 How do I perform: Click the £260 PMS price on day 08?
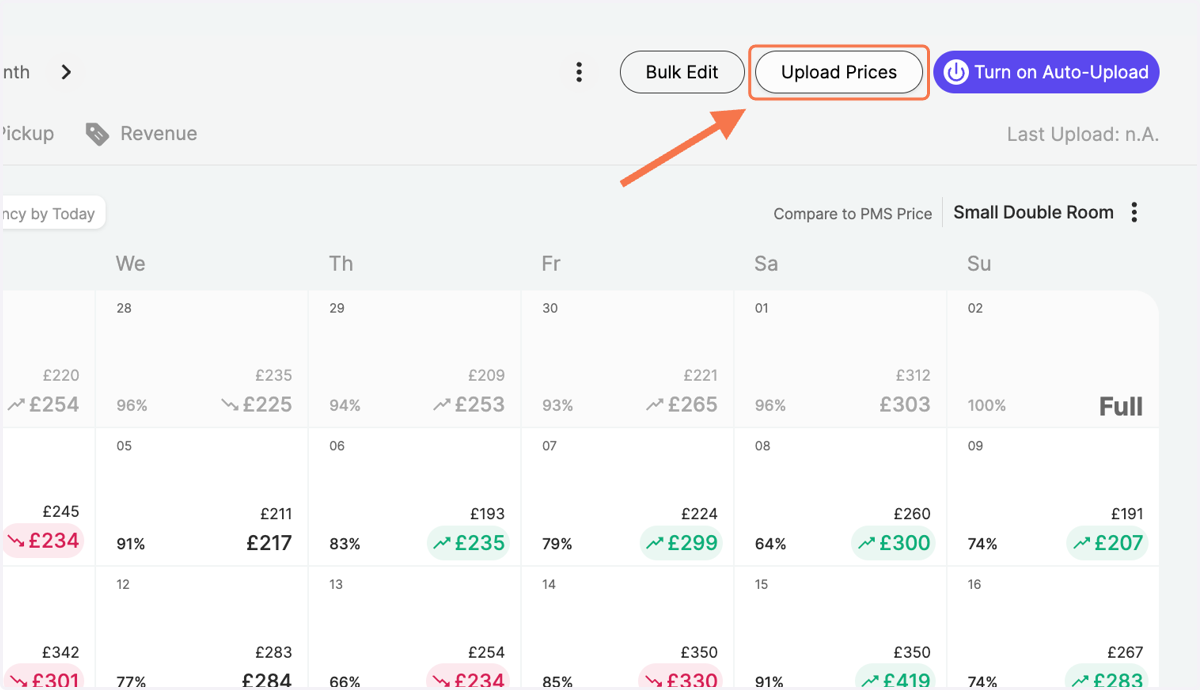click(x=912, y=514)
